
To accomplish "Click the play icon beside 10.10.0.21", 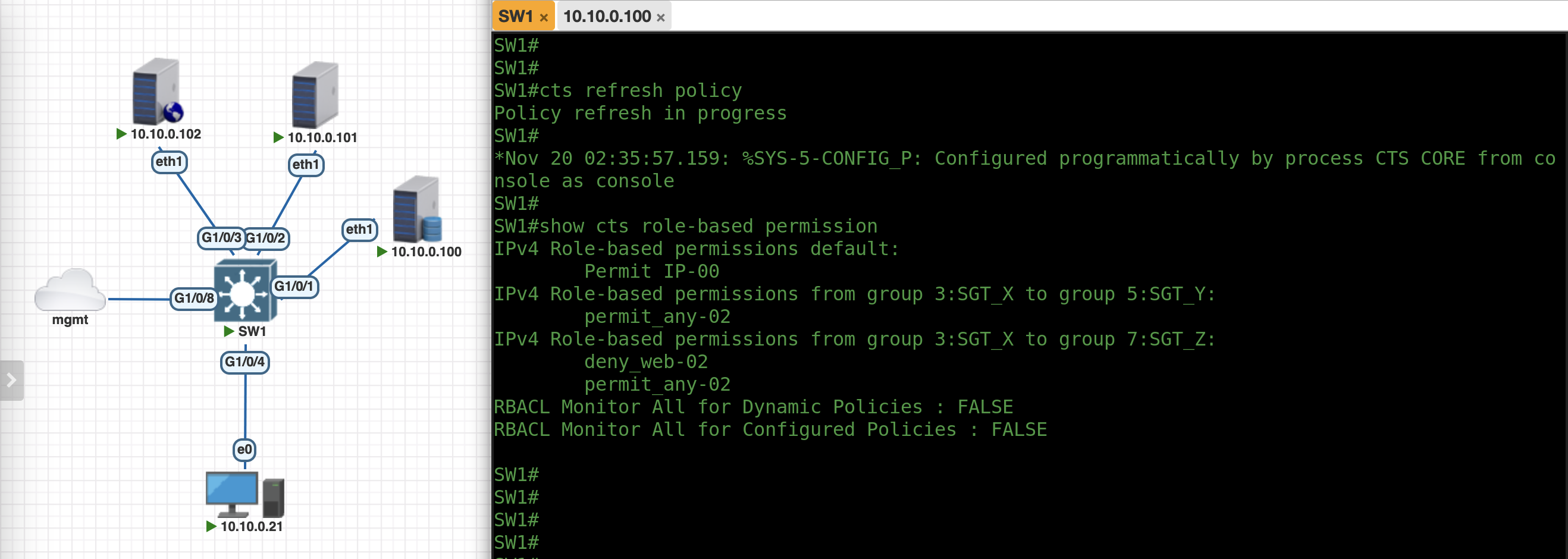I will (211, 526).
